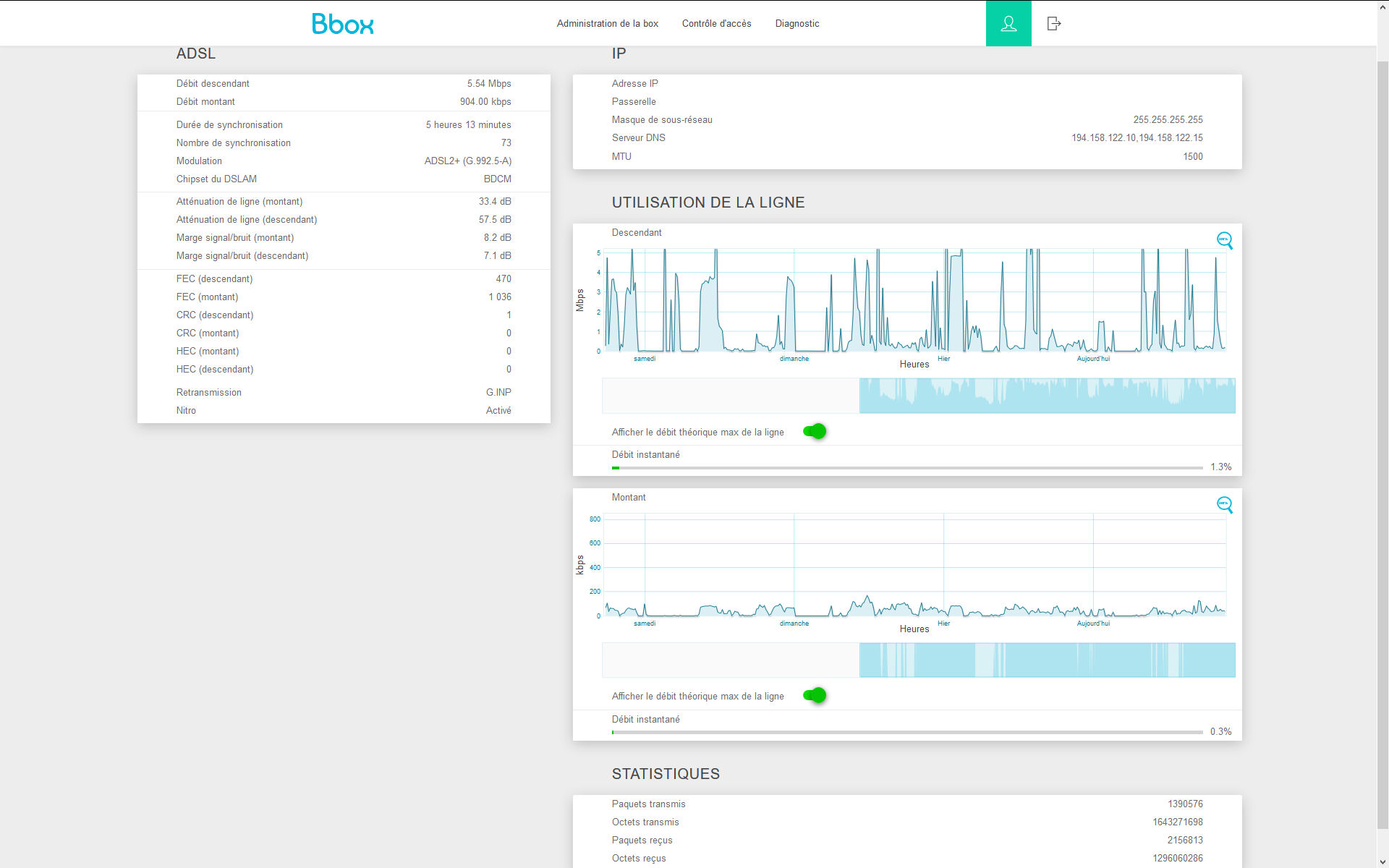Screen dimensions: 1389x868
Task: Click the Descendant débit instantané progress bar
Action: [x=907, y=468]
